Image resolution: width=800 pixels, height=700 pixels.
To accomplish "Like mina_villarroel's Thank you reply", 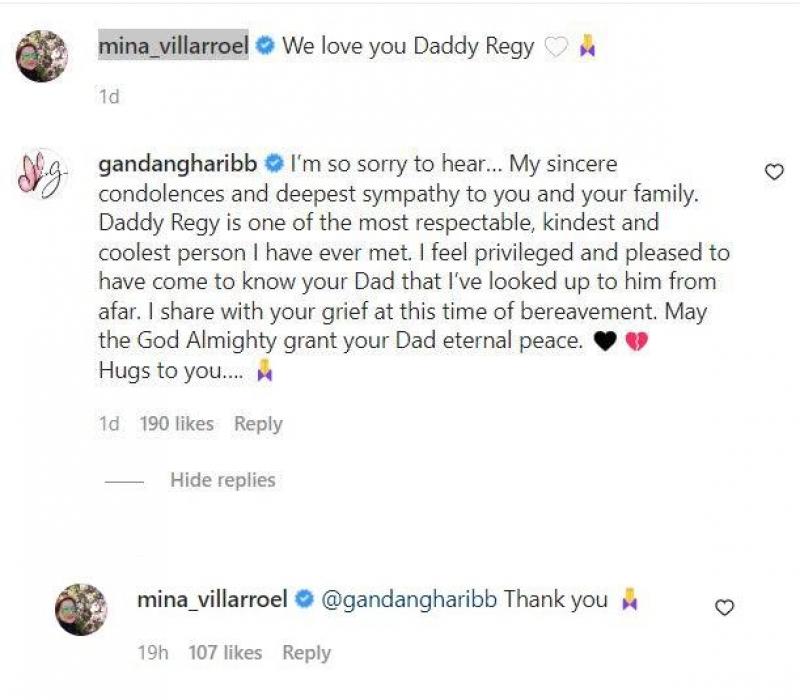I will pyautogui.click(x=725, y=607).
